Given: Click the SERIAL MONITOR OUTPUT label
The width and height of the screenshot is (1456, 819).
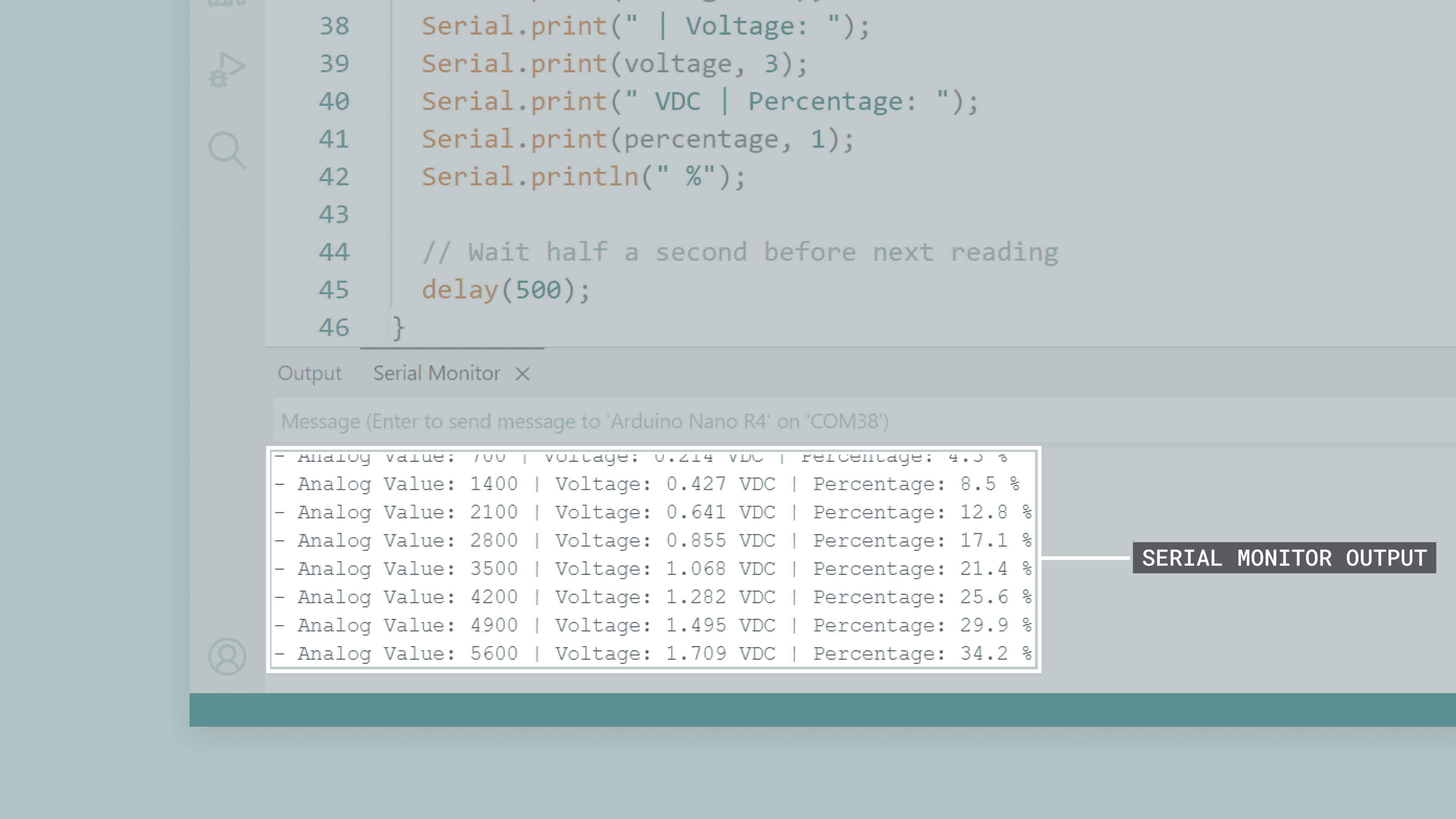Looking at the screenshot, I should tap(1283, 558).
